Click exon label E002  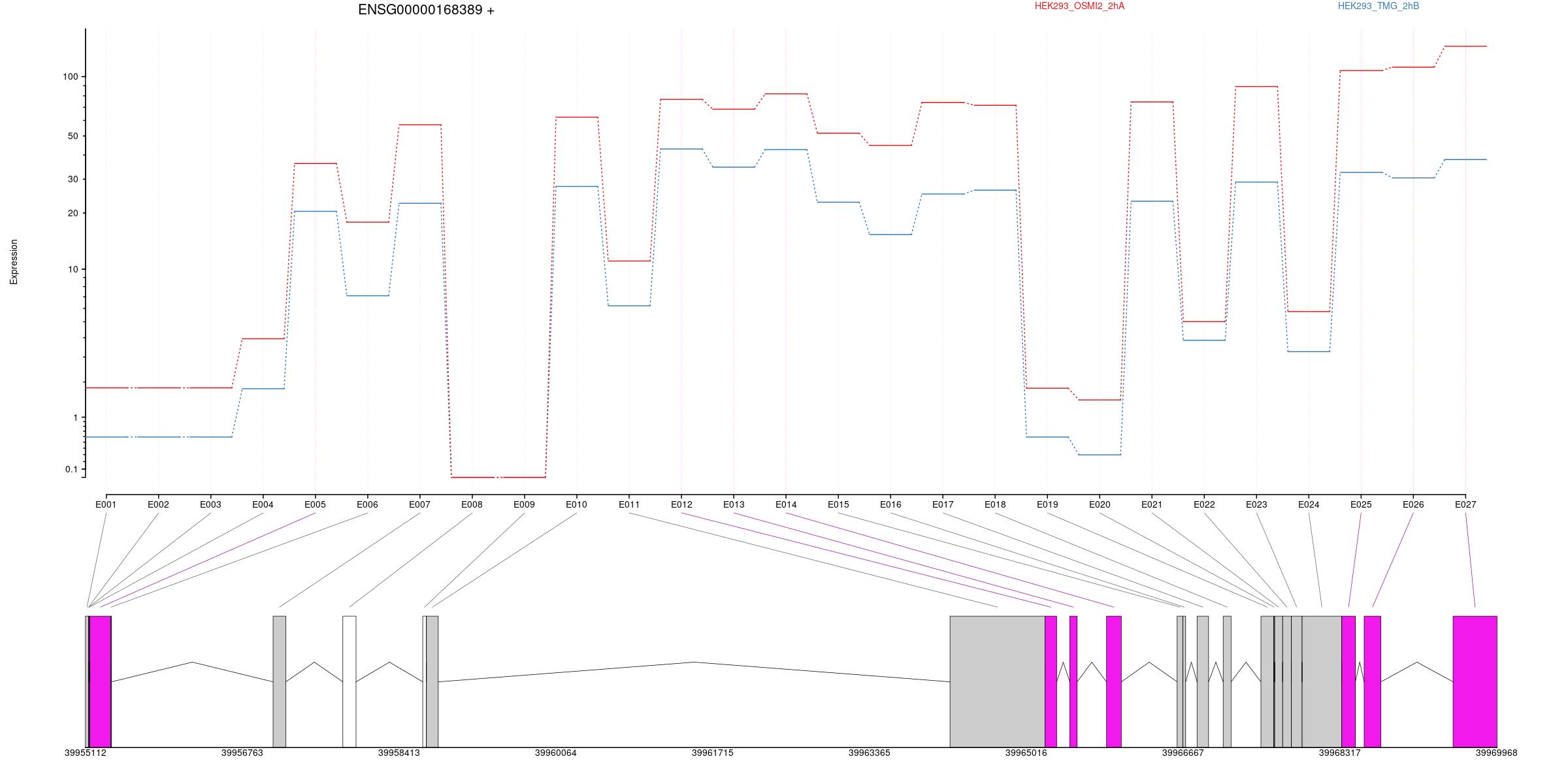click(158, 504)
